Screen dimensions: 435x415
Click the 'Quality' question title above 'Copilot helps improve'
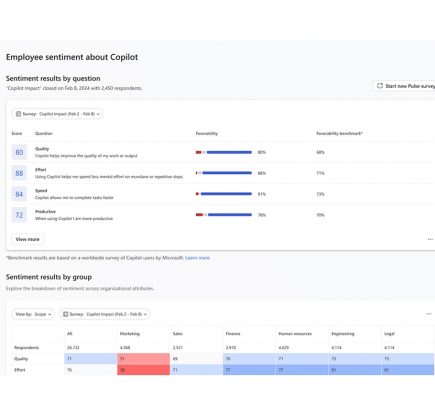click(42, 149)
